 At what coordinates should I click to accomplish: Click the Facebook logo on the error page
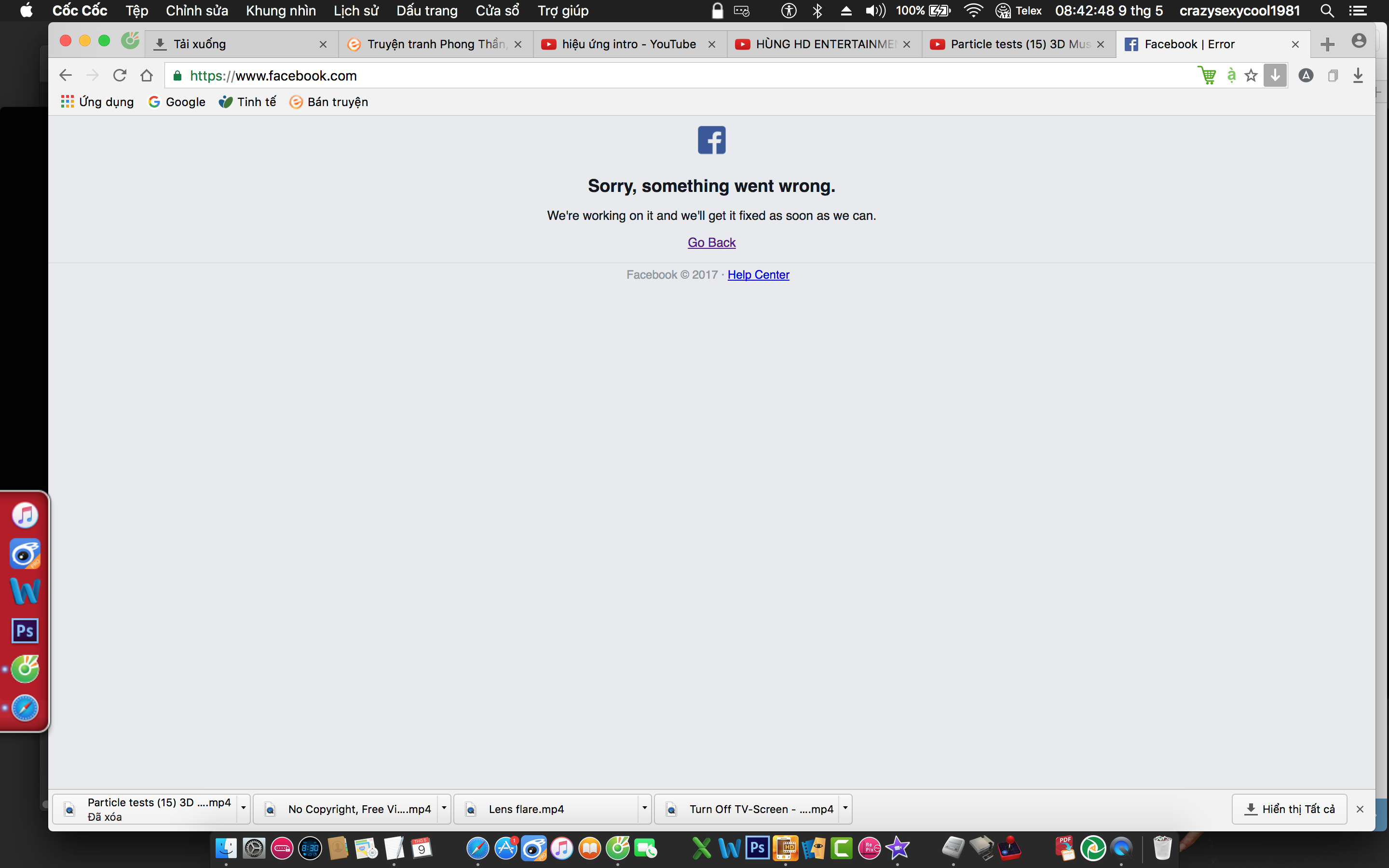click(712, 140)
